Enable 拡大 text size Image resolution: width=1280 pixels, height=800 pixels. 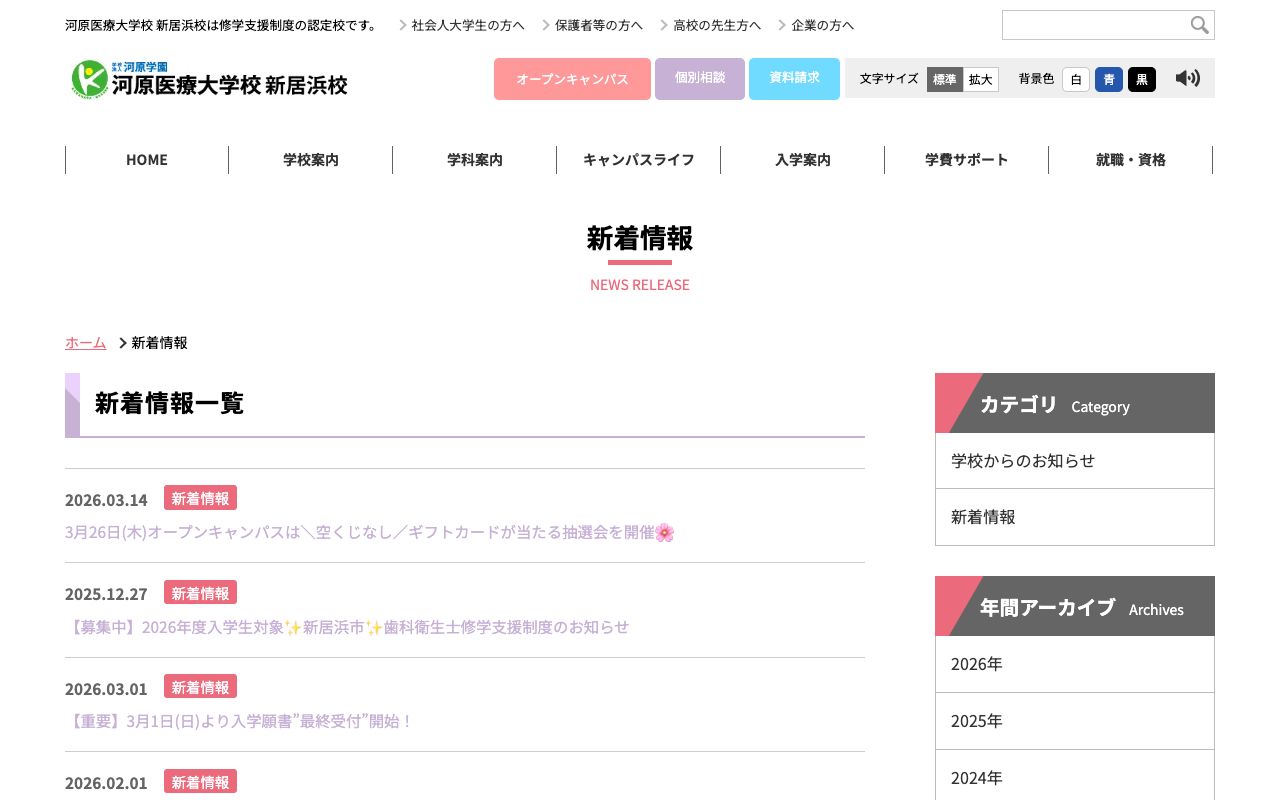pyautogui.click(x=980, y=79)
